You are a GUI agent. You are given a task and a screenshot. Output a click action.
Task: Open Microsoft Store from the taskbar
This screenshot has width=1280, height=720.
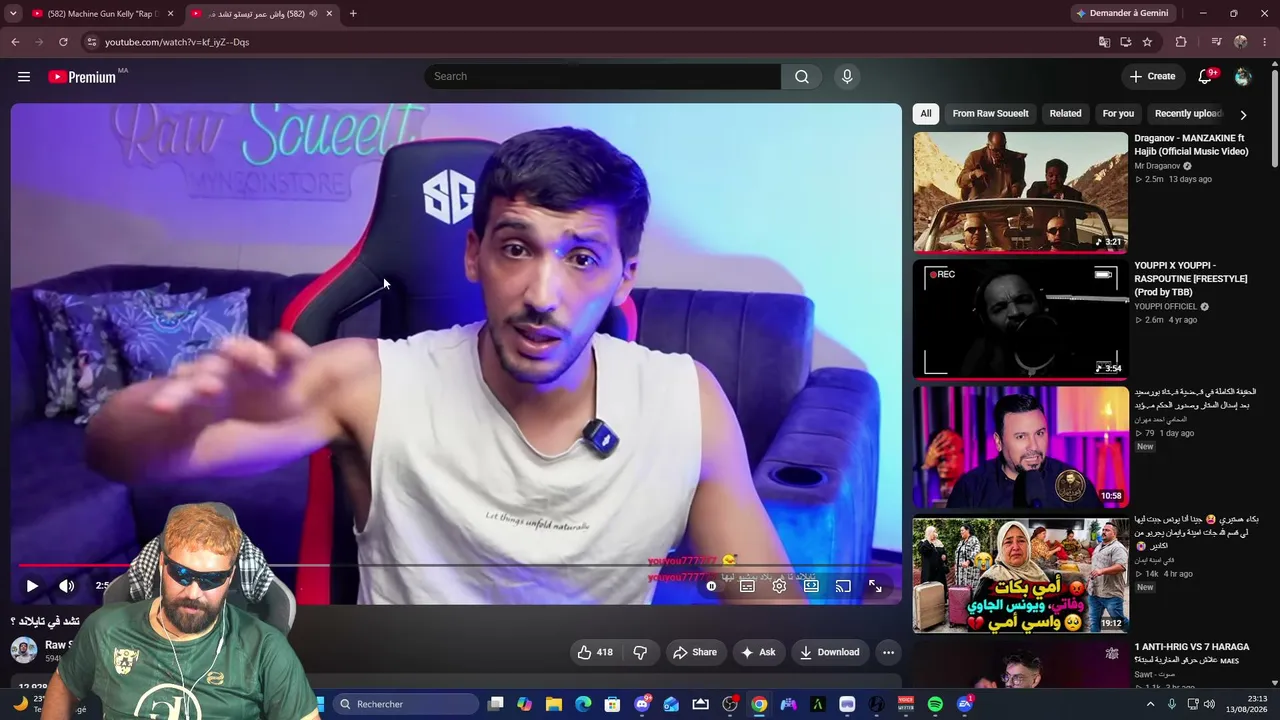[x=612, y=704]
